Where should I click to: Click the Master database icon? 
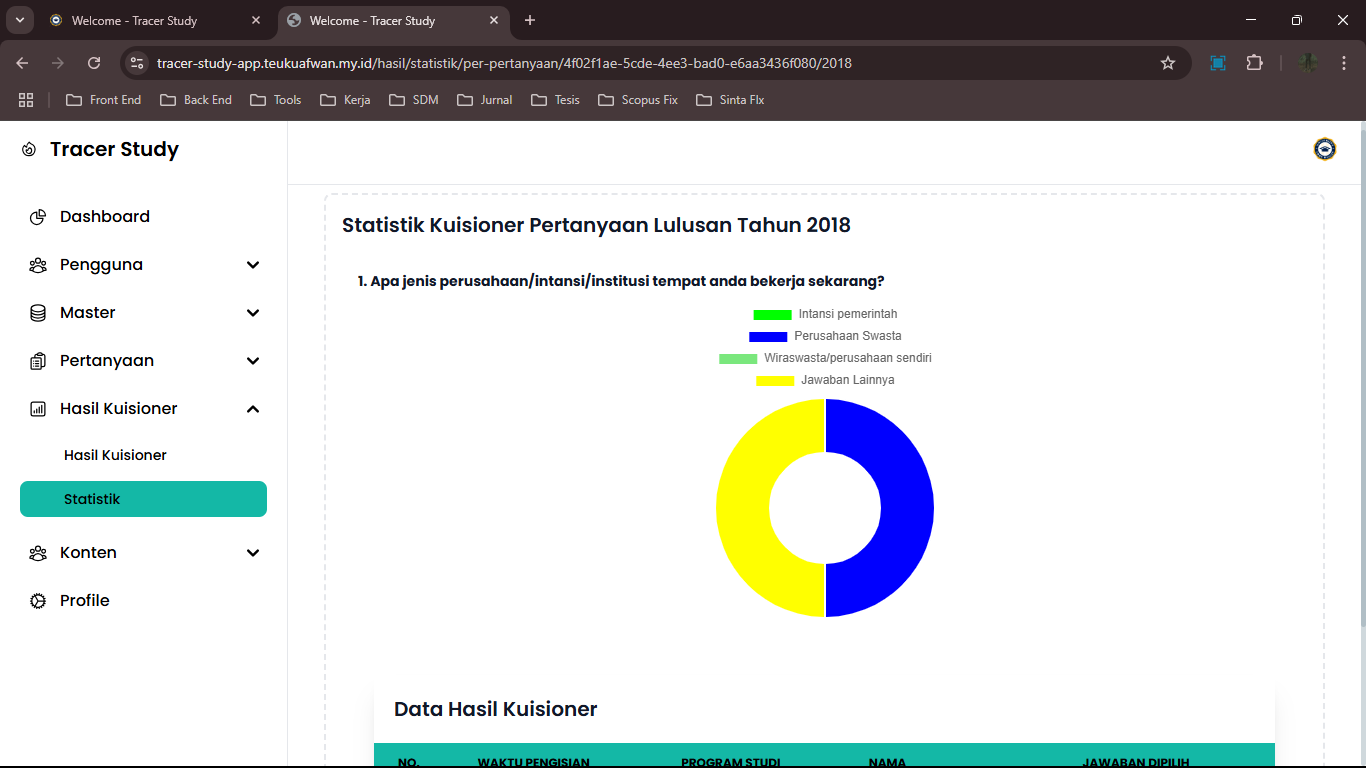point(38,313)
